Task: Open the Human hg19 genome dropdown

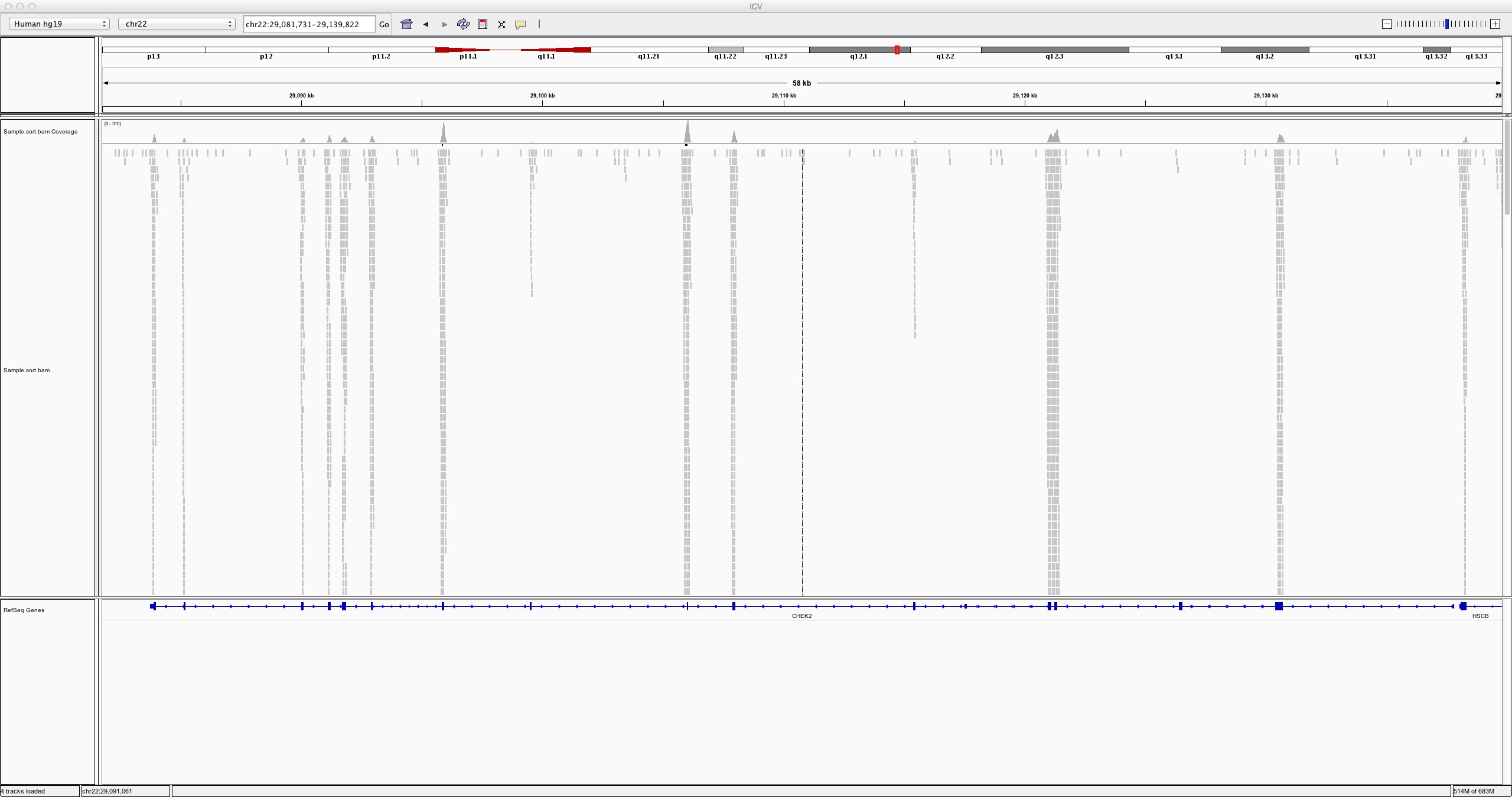Action: click(x=59, y=24)
